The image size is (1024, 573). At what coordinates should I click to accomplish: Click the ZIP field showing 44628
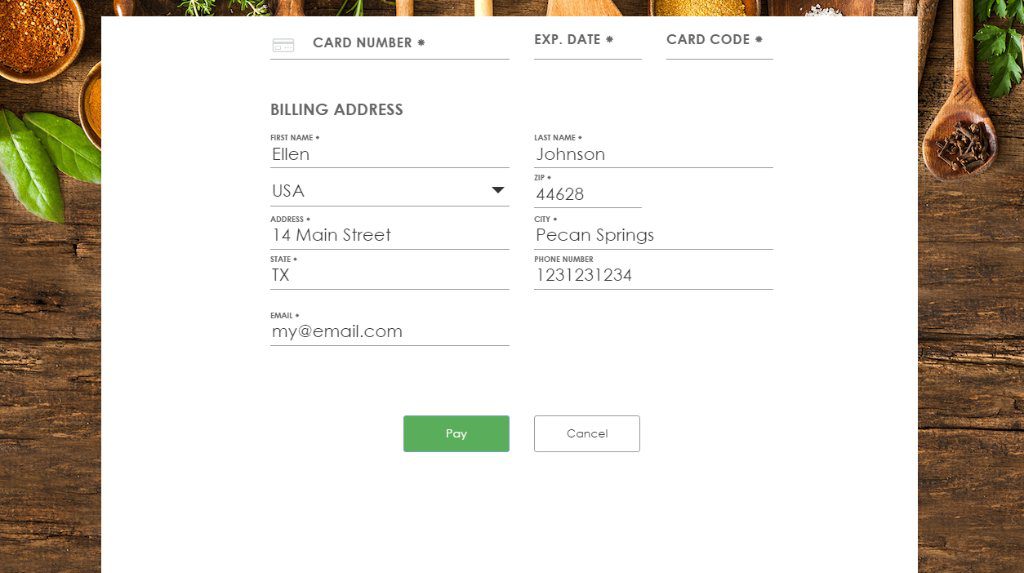pyautogui.click(x=587, y=194)
